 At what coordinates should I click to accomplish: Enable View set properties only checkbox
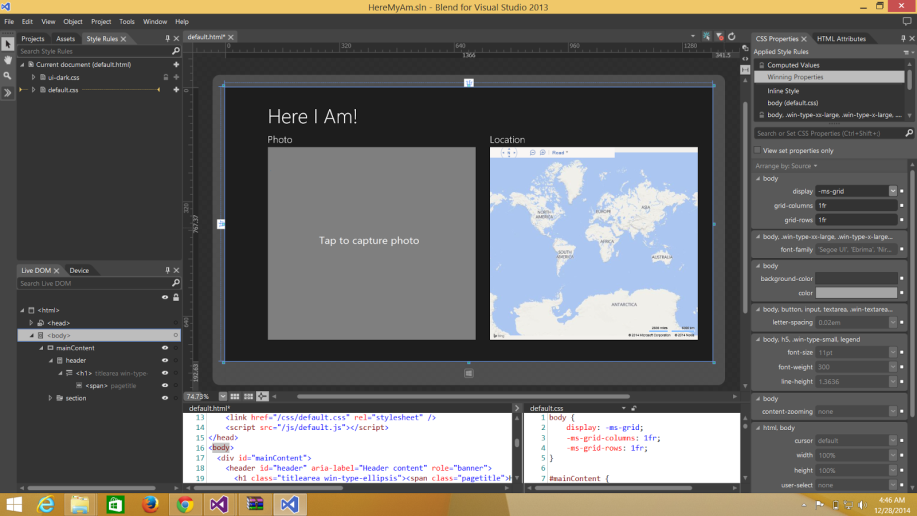click(759, 151)
